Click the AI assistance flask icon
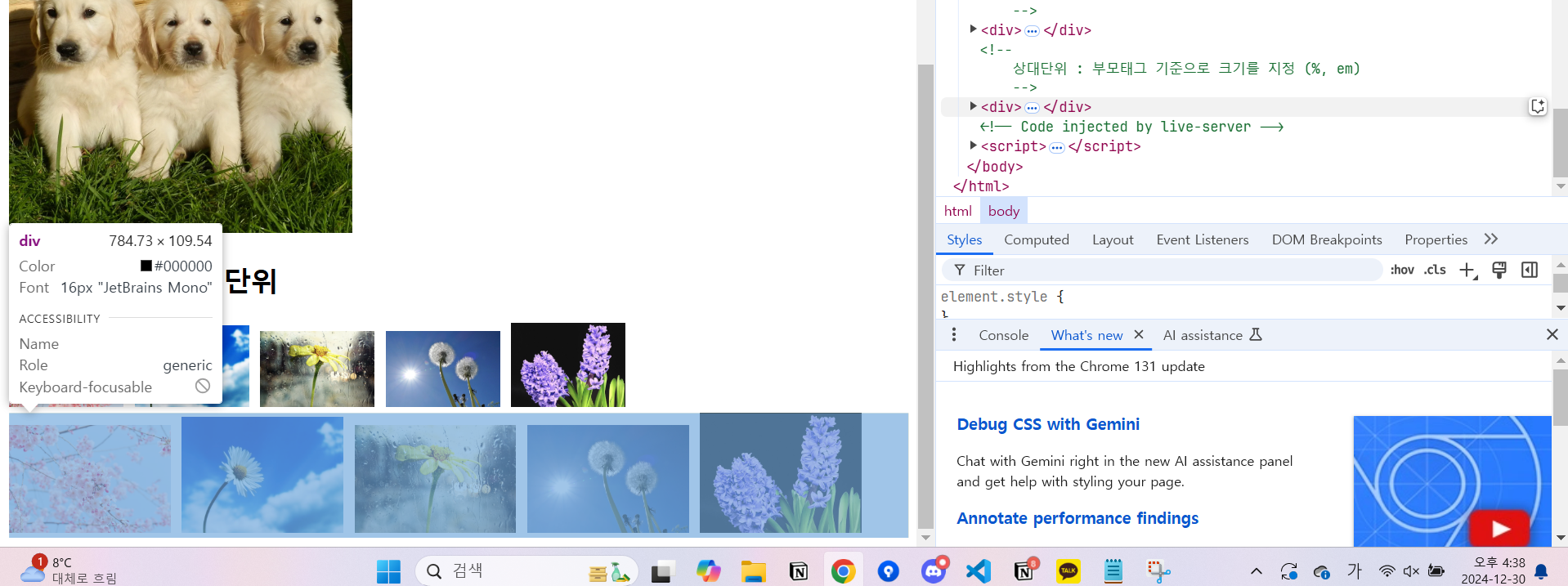Image resolution: width=1568 pixels, height=586 pixels. 1256,334
